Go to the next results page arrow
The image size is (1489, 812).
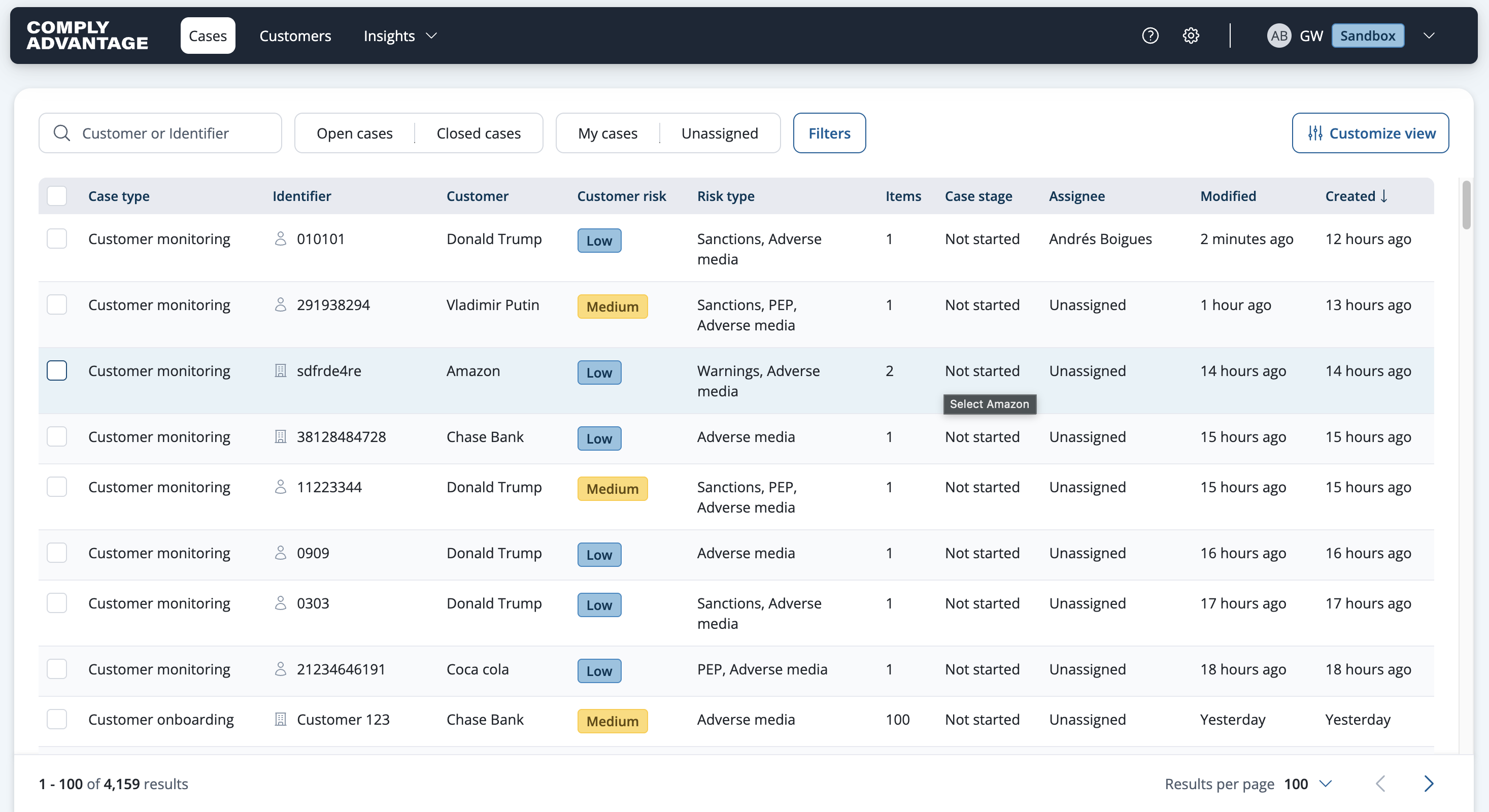pyautogui.click(x=1428, y=784)
